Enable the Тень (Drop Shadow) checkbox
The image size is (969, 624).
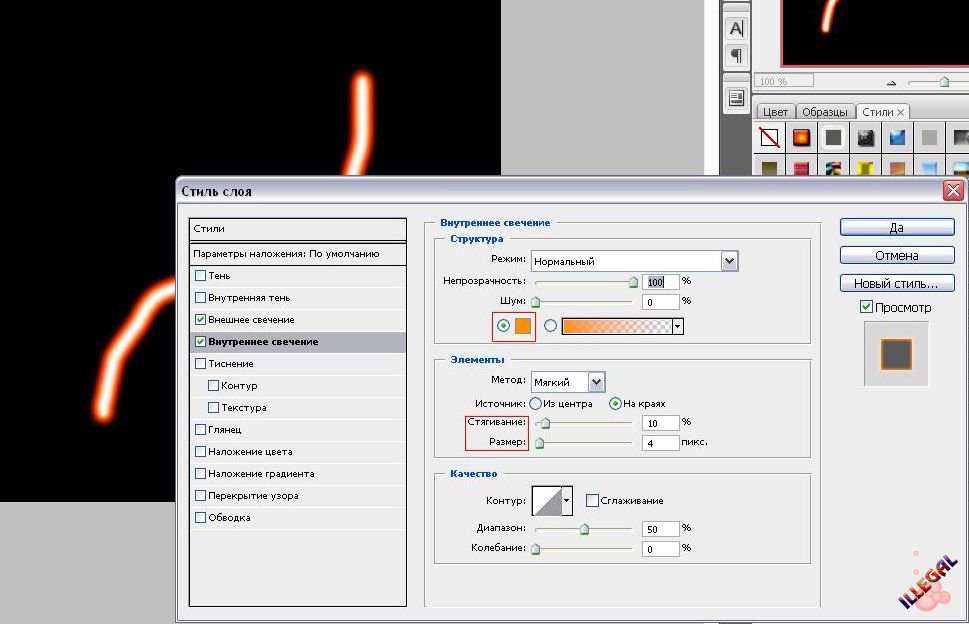(x=201, y=276)
